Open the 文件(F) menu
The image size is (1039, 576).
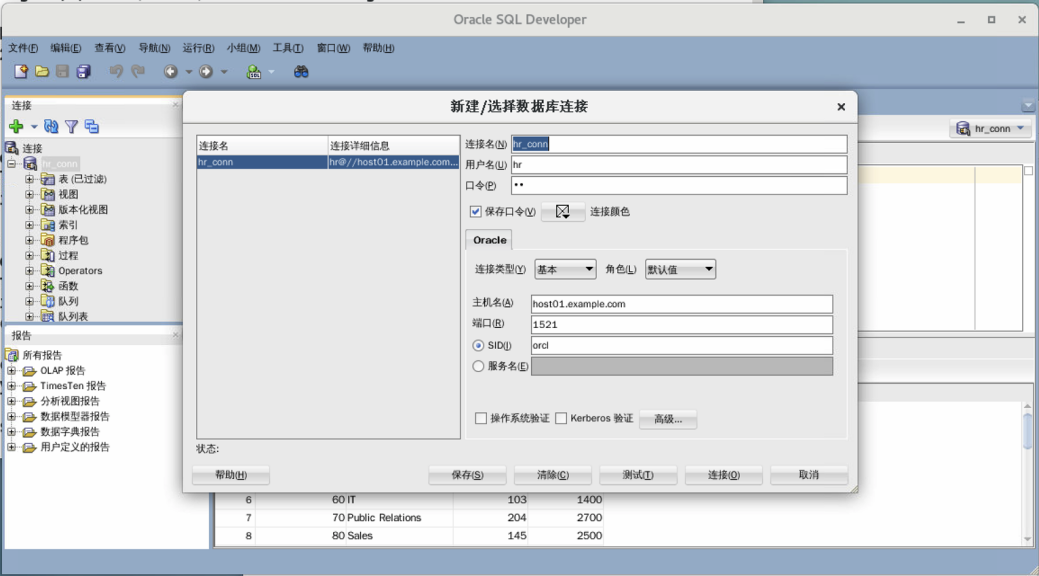coord(23,48)
